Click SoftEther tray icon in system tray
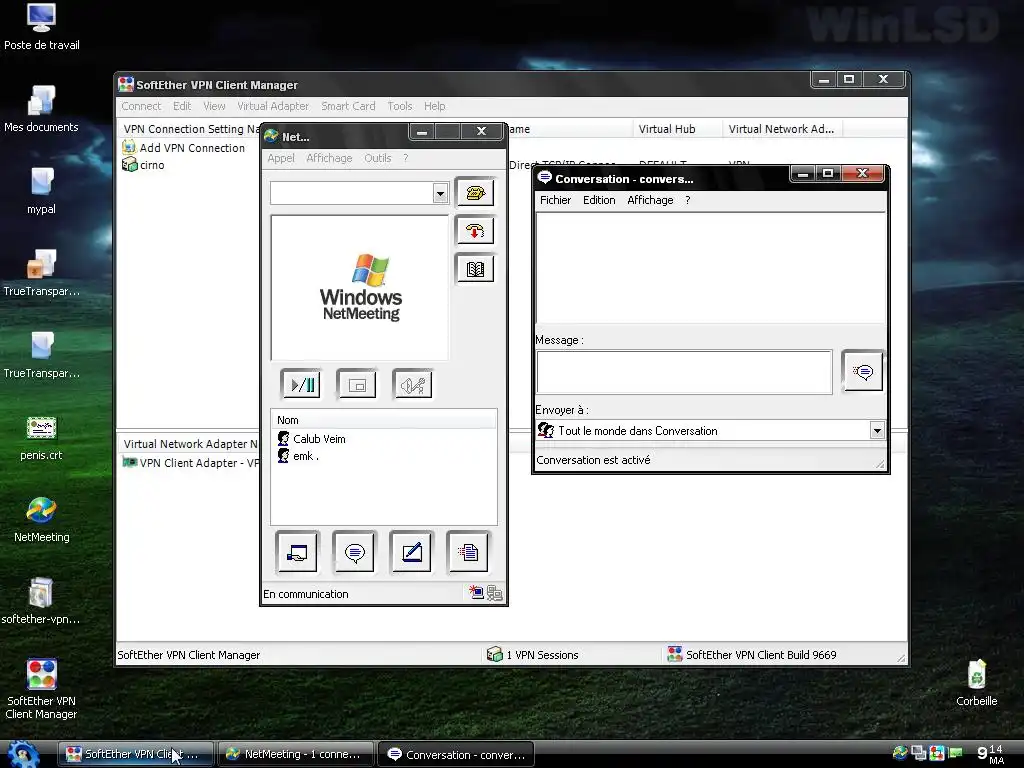This screenshot has width=1024, height=768. pos(937,753)
